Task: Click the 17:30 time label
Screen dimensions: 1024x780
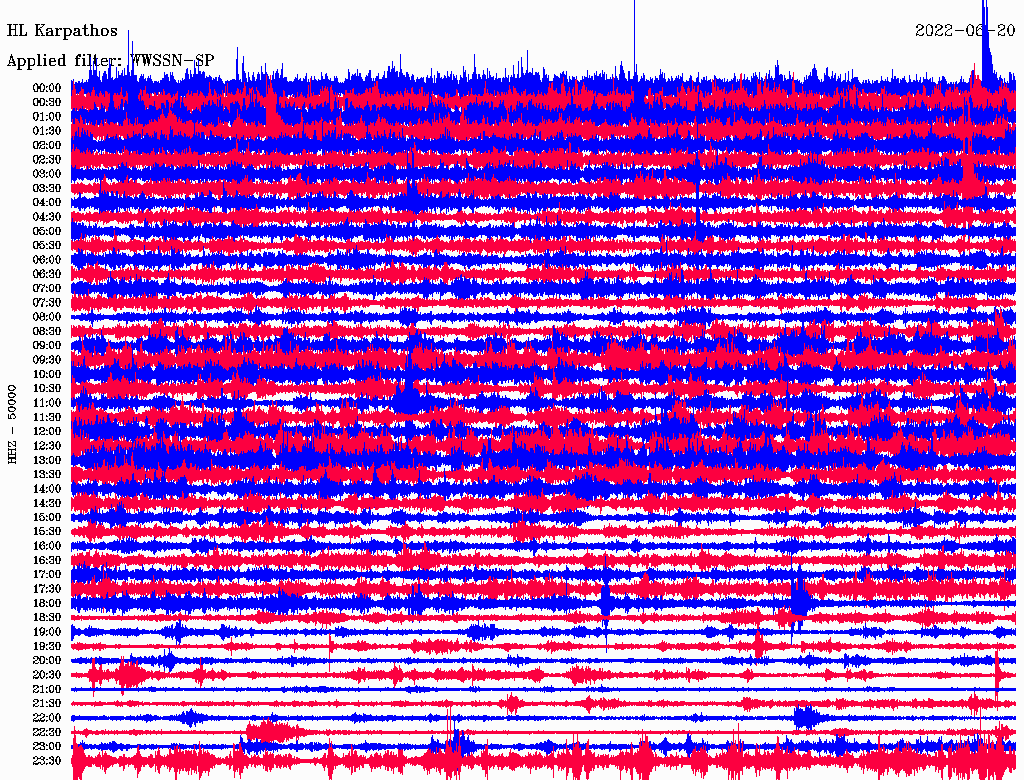Action: coord(47,589)
